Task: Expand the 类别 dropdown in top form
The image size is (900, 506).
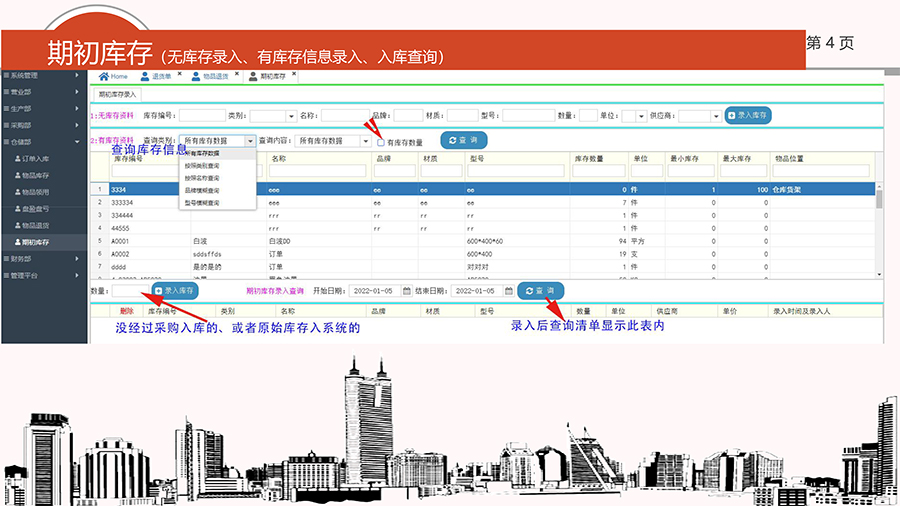Action: click(291, 116)
